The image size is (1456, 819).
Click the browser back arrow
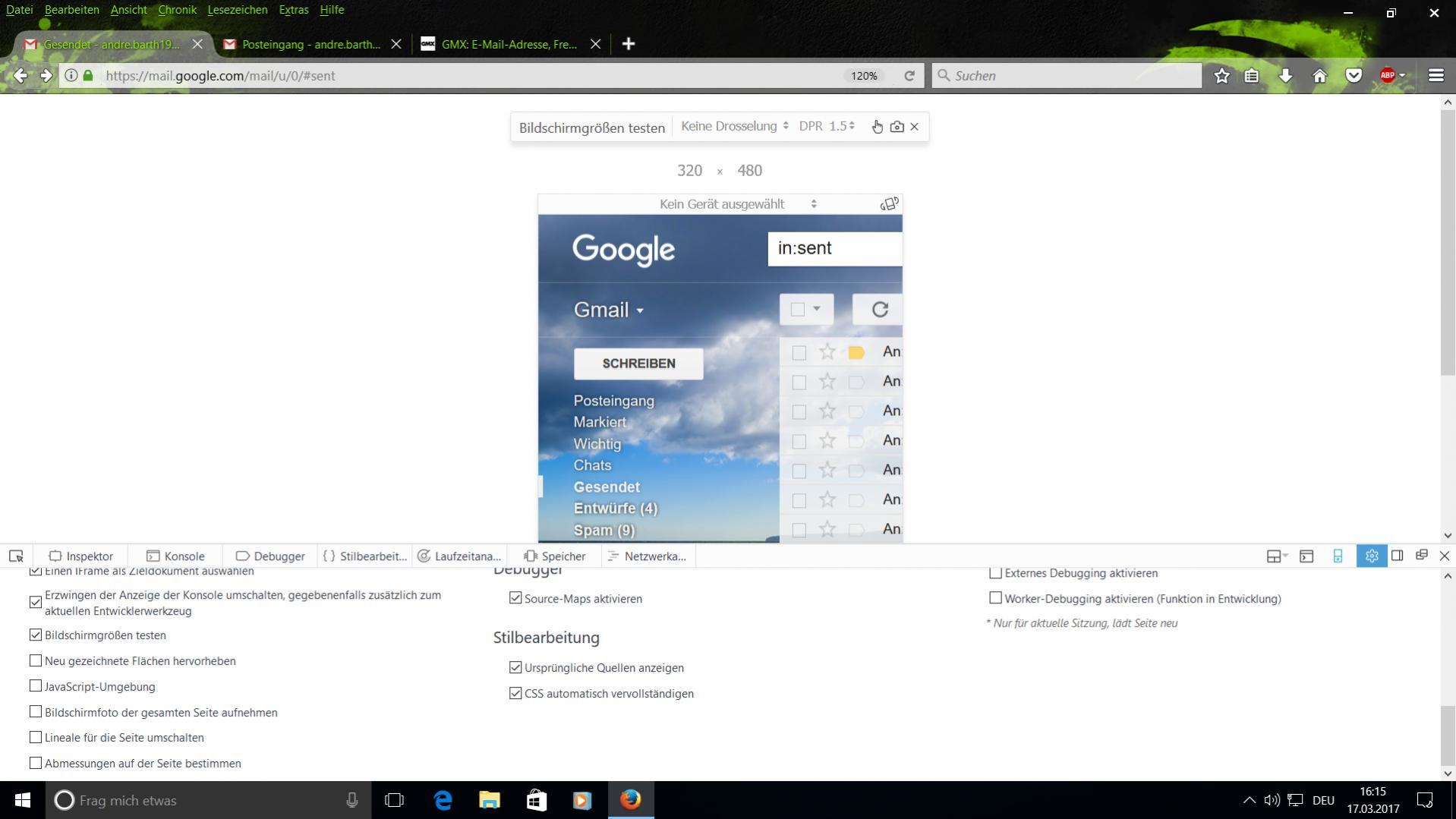coord(21,75)
